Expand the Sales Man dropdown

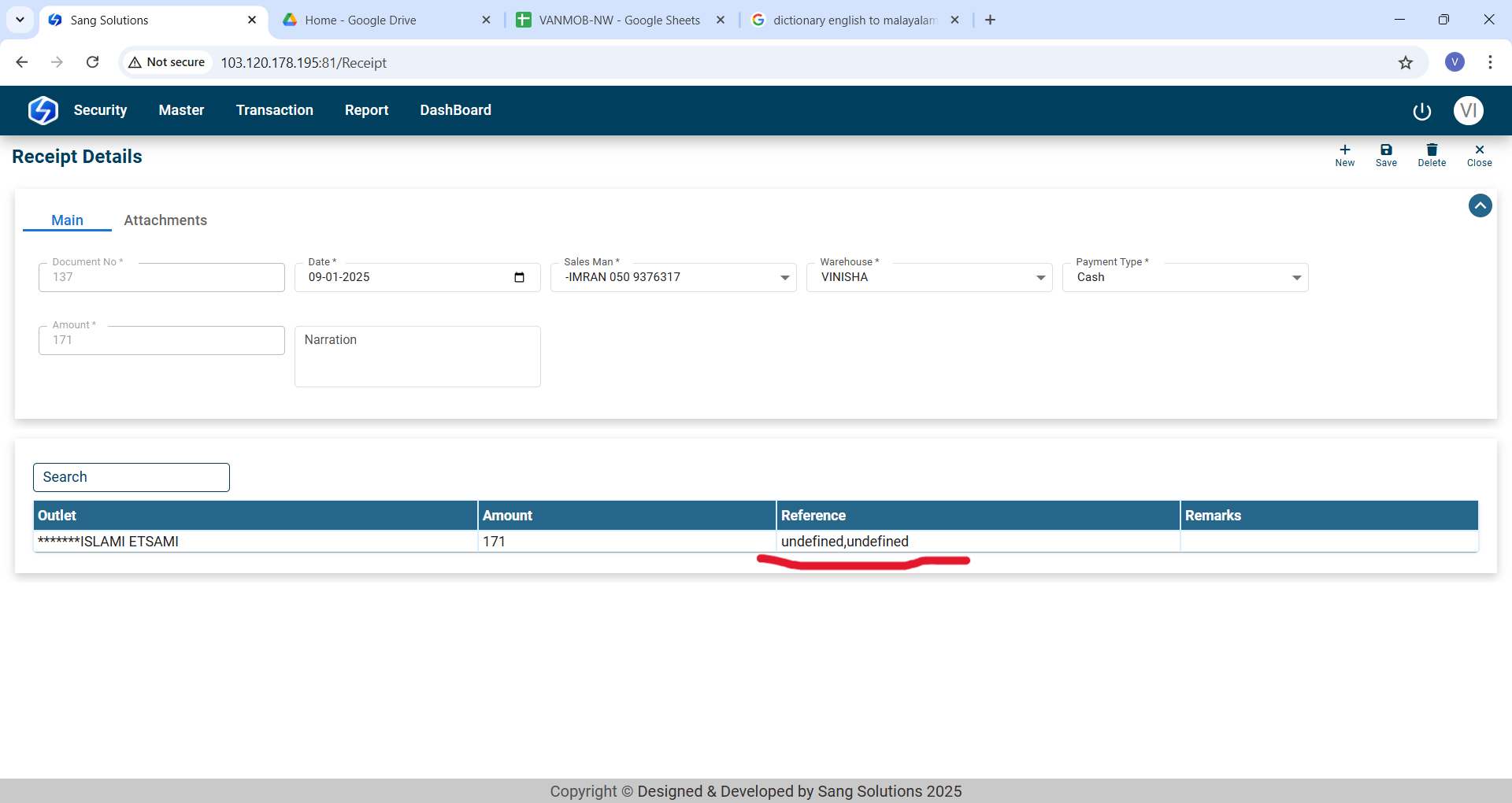tap(784, 278)
